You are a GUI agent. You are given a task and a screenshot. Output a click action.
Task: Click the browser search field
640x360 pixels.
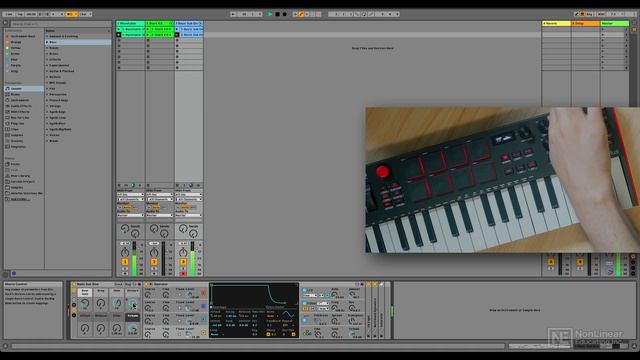tap(60, 24)
